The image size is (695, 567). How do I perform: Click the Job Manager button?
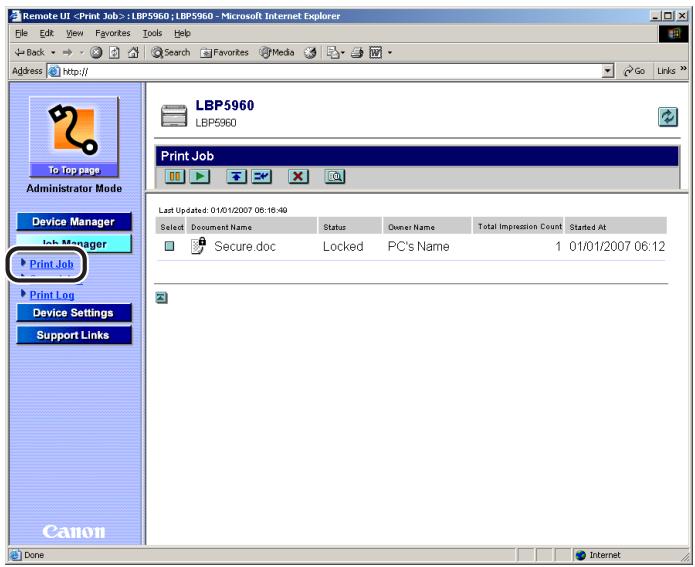point(74,243)
